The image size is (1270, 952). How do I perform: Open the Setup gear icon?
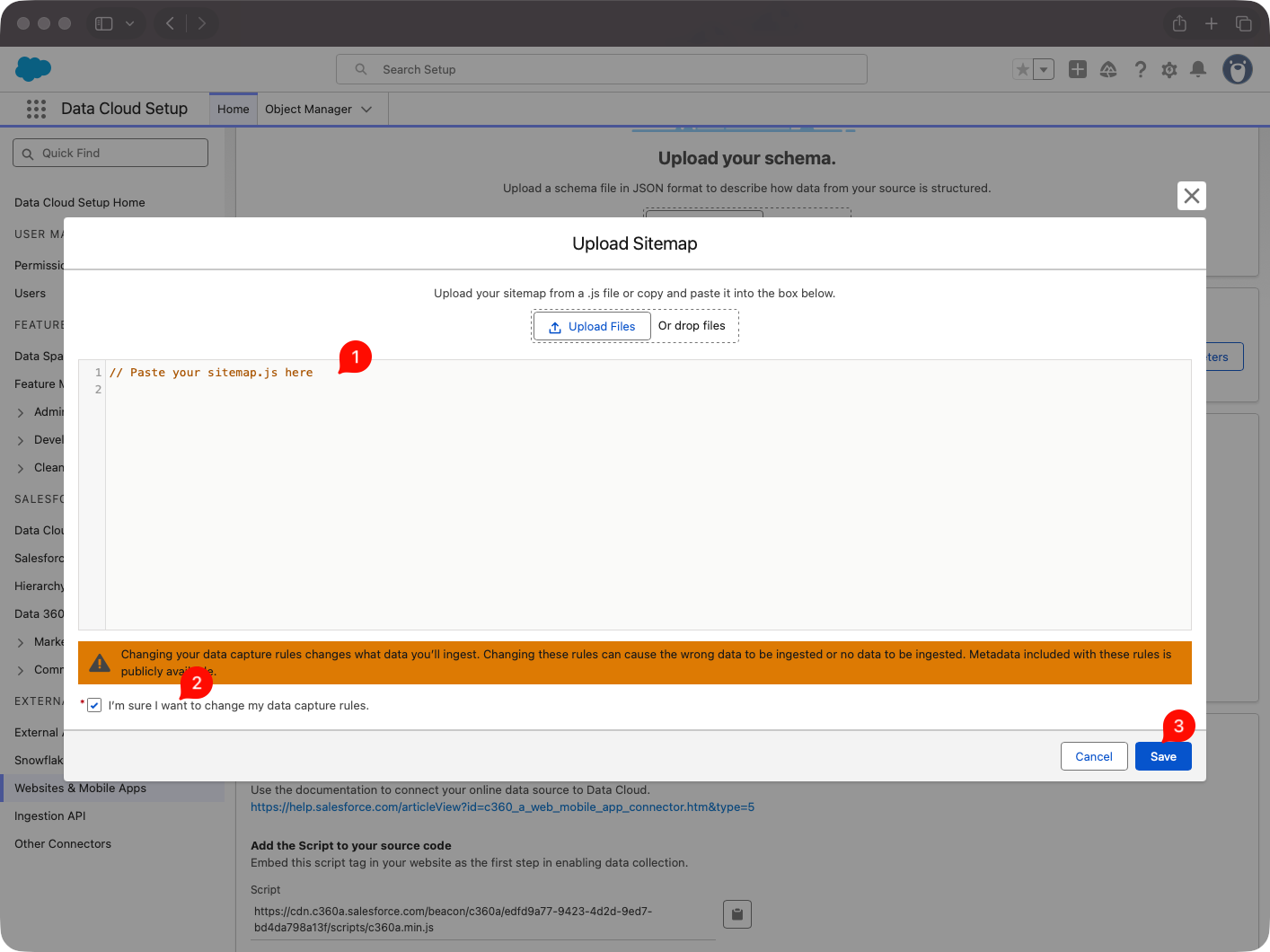(x=1169, y=69)
